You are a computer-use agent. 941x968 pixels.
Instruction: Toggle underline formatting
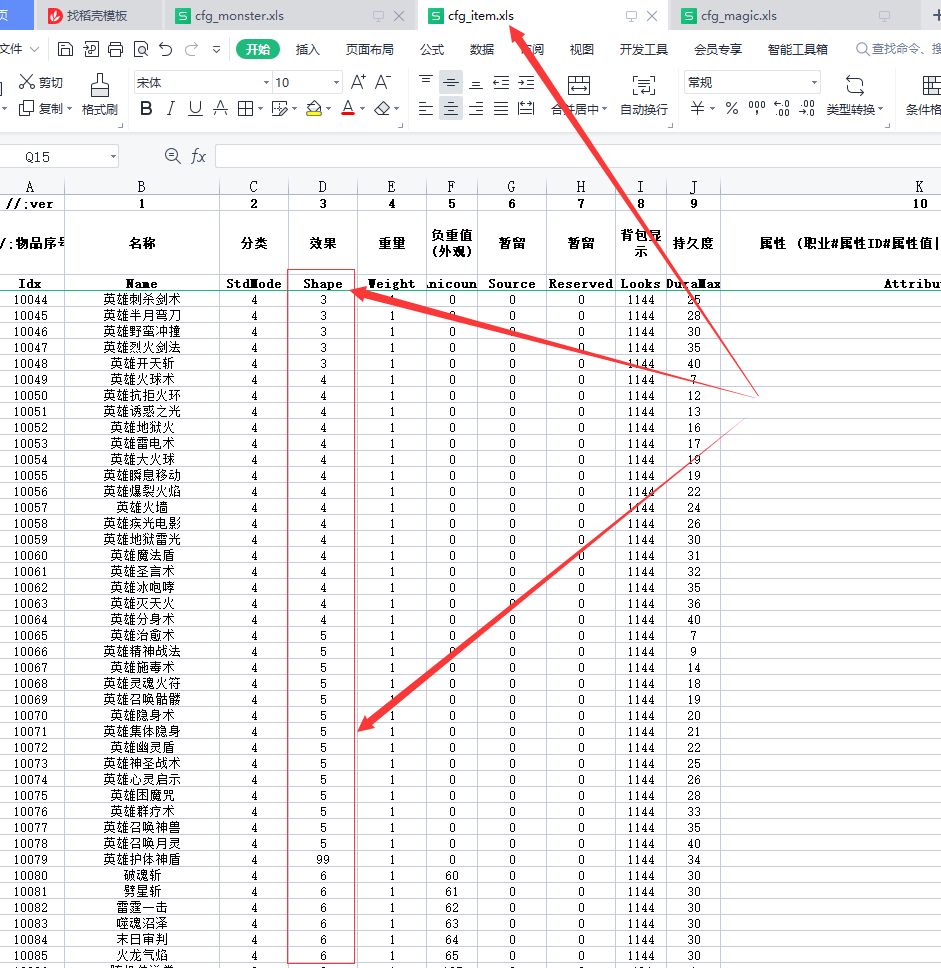tap(195, 109)
